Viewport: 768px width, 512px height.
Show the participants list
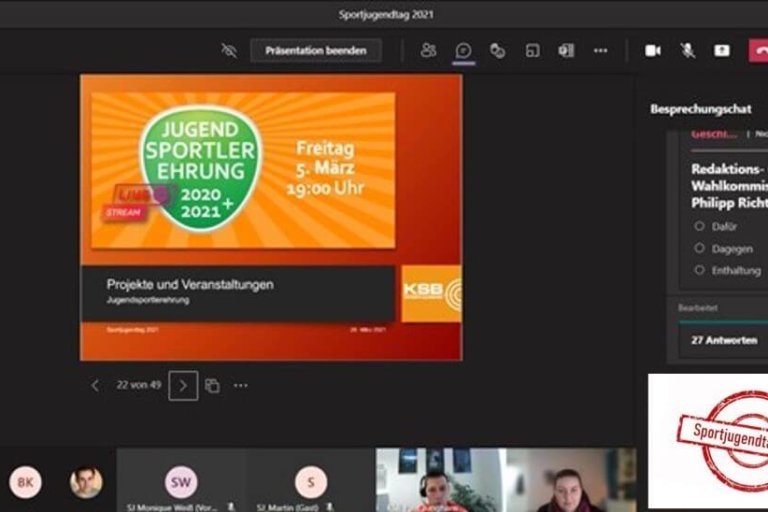[x=429, y=50]
